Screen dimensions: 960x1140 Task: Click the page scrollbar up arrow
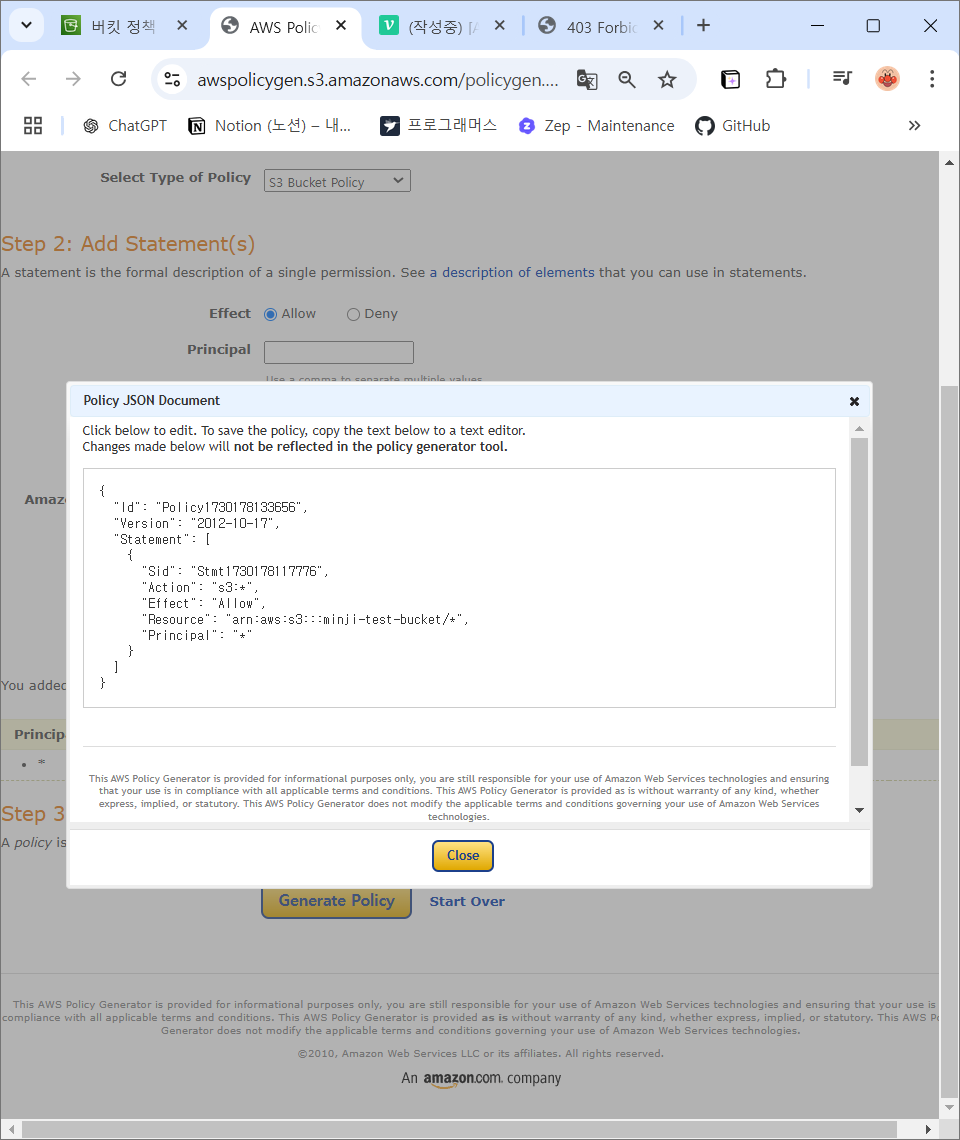[949, 162]
